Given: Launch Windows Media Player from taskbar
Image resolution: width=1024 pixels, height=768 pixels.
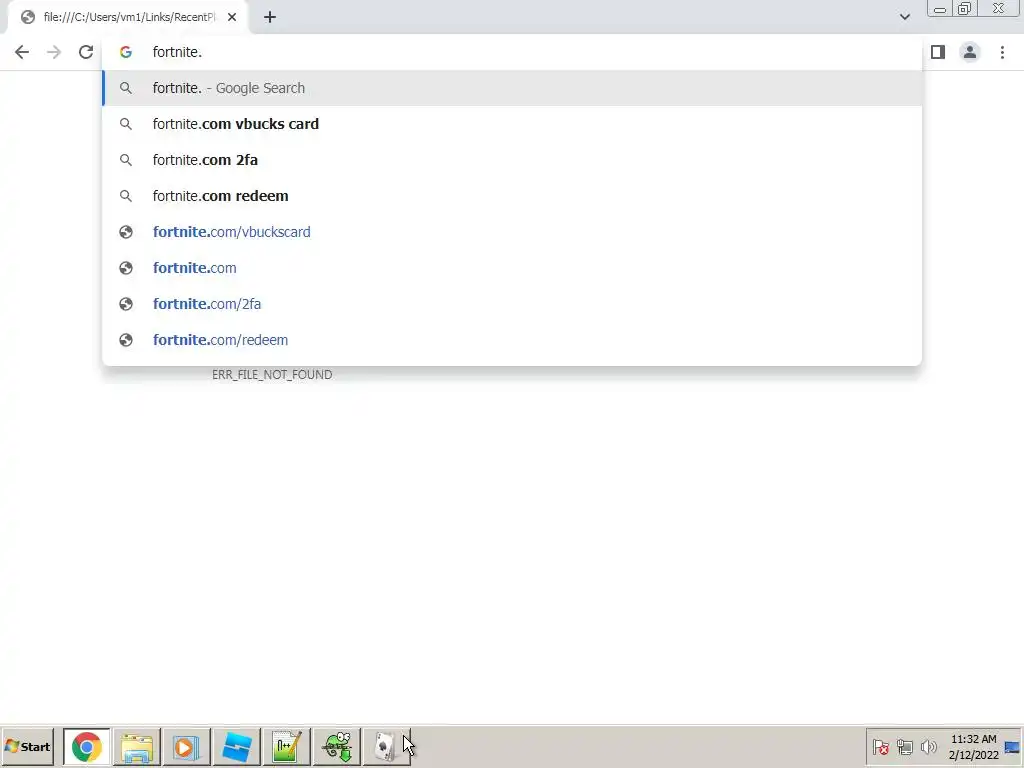Looking at the screenshot, I should 186,746.
